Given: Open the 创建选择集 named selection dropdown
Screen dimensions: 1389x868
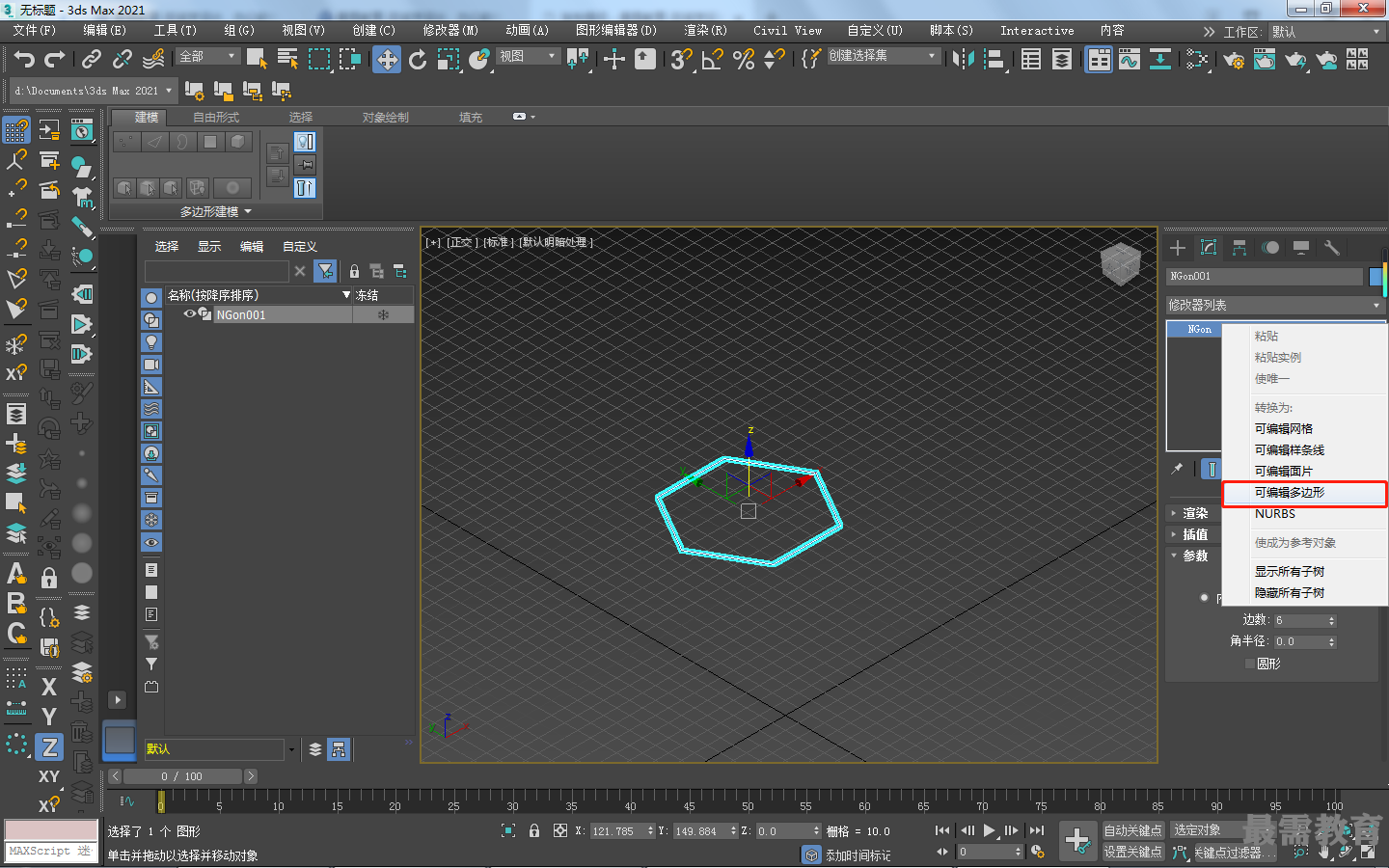Looking at the screenshot, I should click(883, 56).
